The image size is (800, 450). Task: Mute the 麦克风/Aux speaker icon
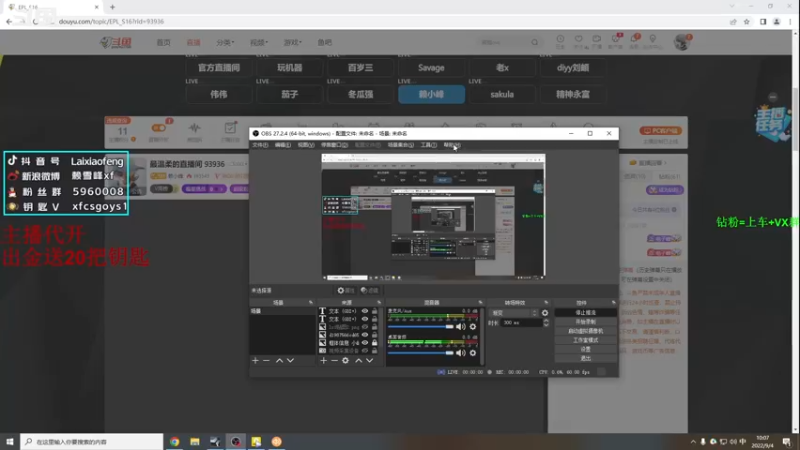461,327
